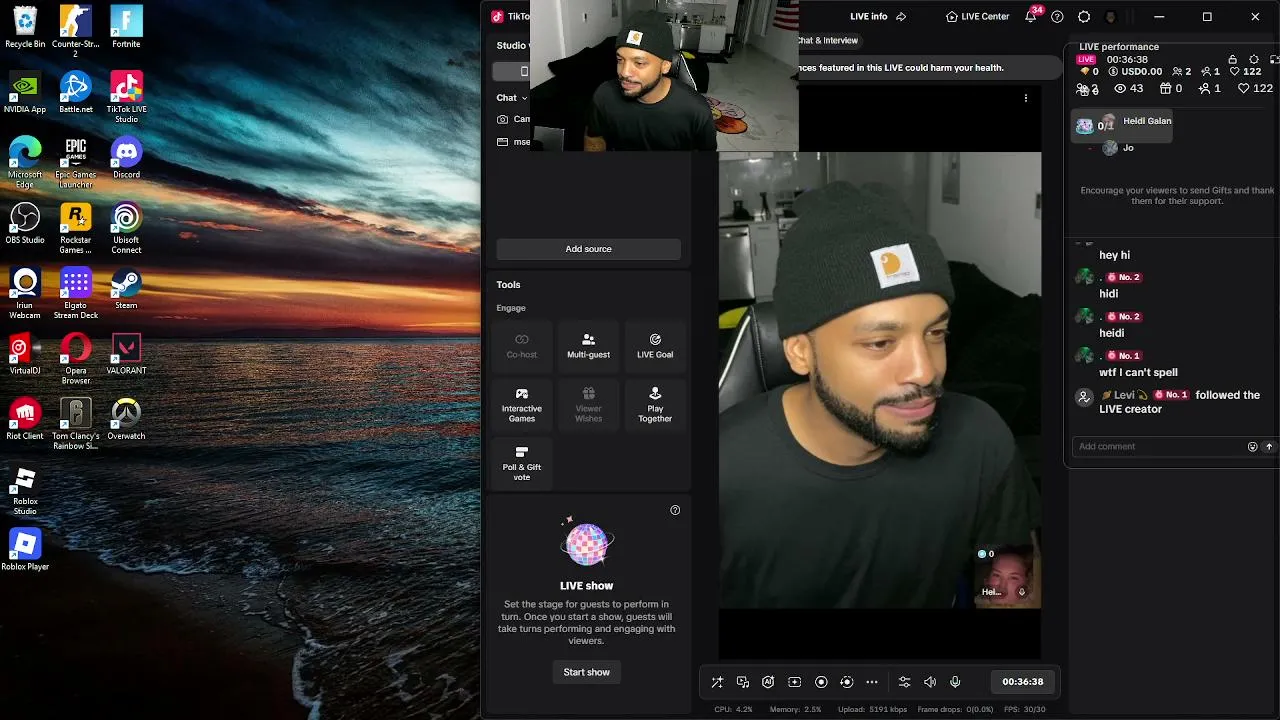Open notifications bell with 34 badge
This screenshot has width=1280, height=720.
[x=1032, y=16]
